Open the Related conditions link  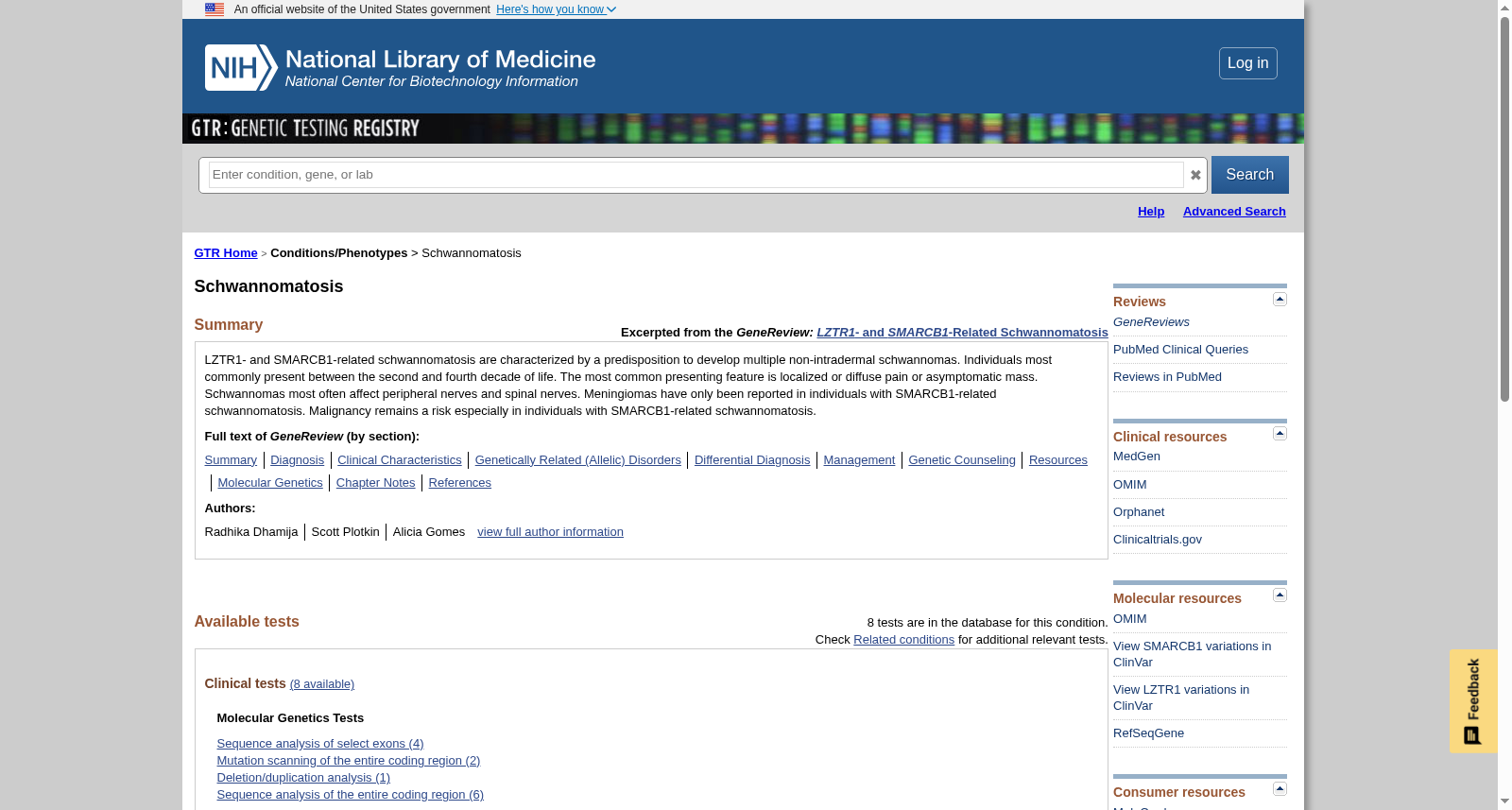tap(903, 640)
